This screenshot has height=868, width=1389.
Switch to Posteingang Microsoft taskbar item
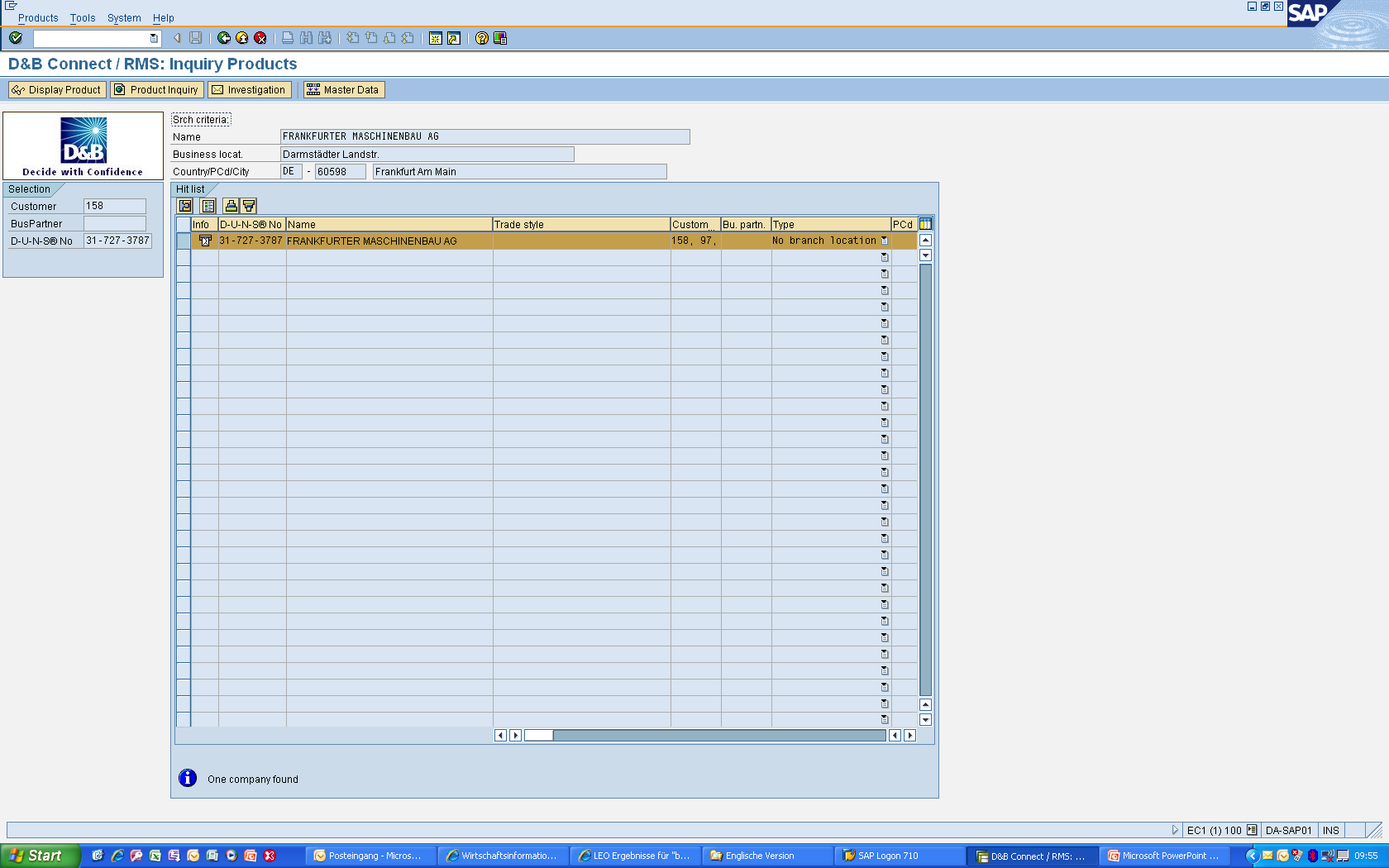pyautogui.click(x=370, y=856)
